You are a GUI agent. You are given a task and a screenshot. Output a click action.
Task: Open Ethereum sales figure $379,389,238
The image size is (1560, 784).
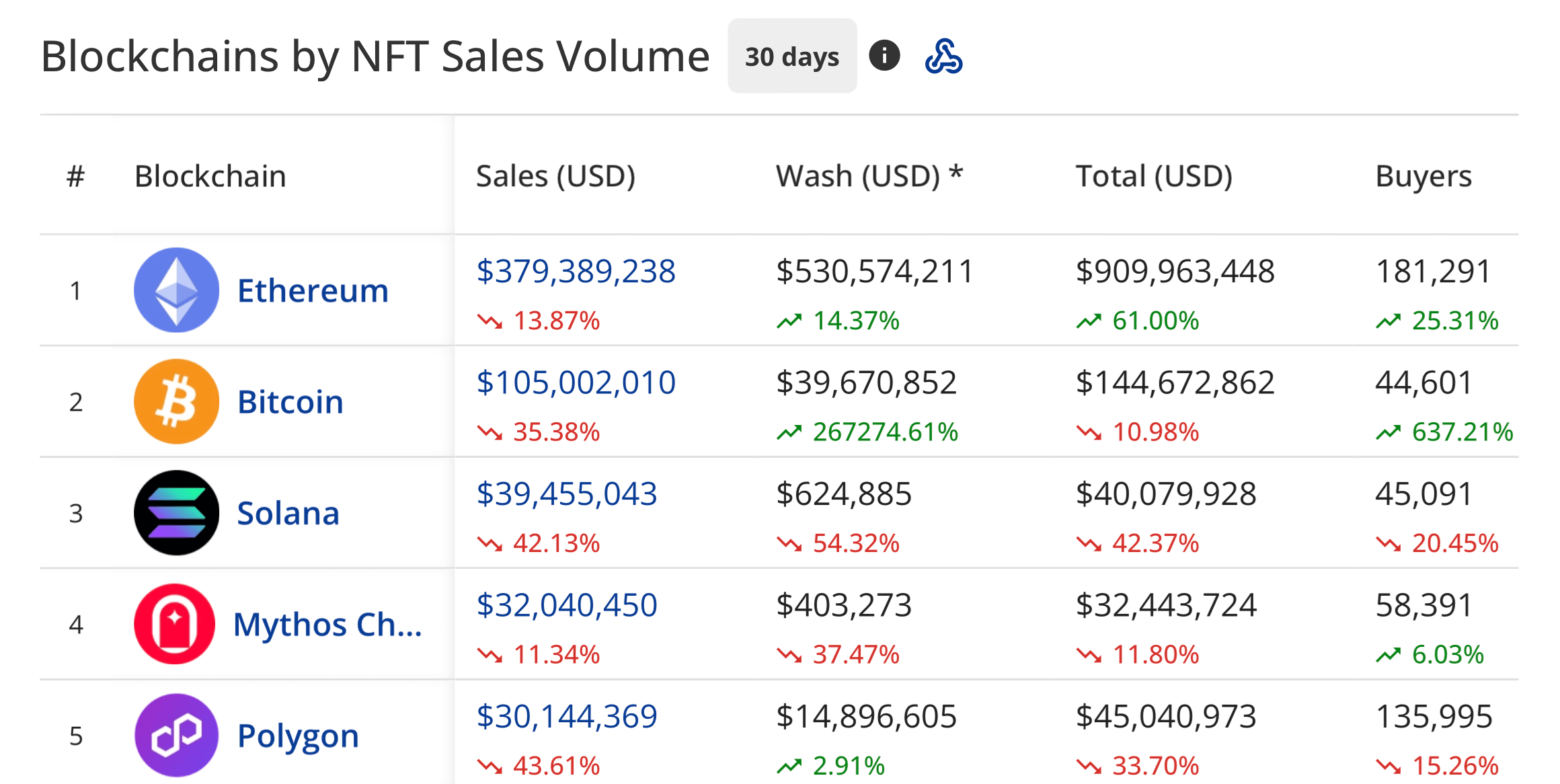click(576, 272)
